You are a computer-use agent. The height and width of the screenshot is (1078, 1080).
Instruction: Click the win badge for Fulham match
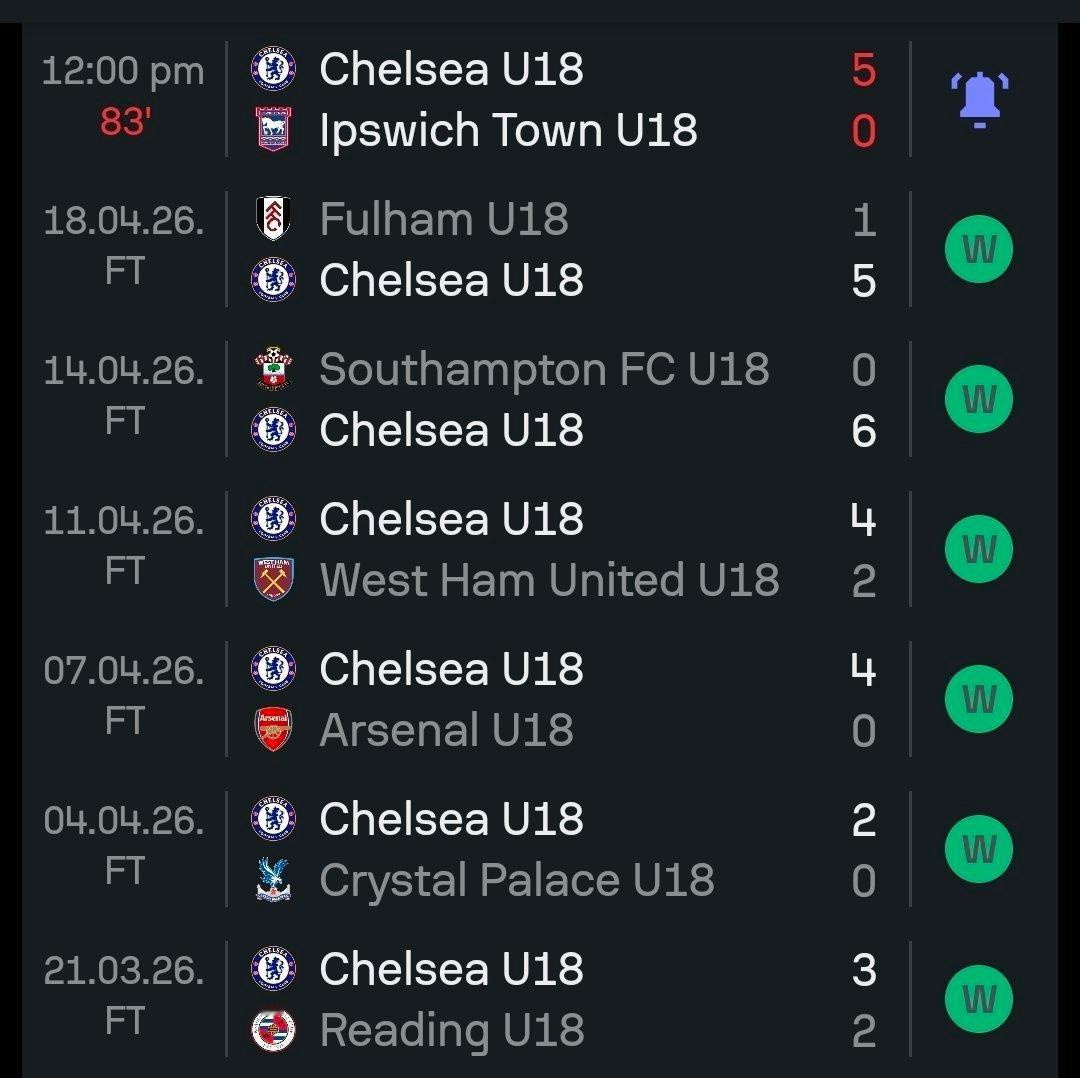pos(978,249)
